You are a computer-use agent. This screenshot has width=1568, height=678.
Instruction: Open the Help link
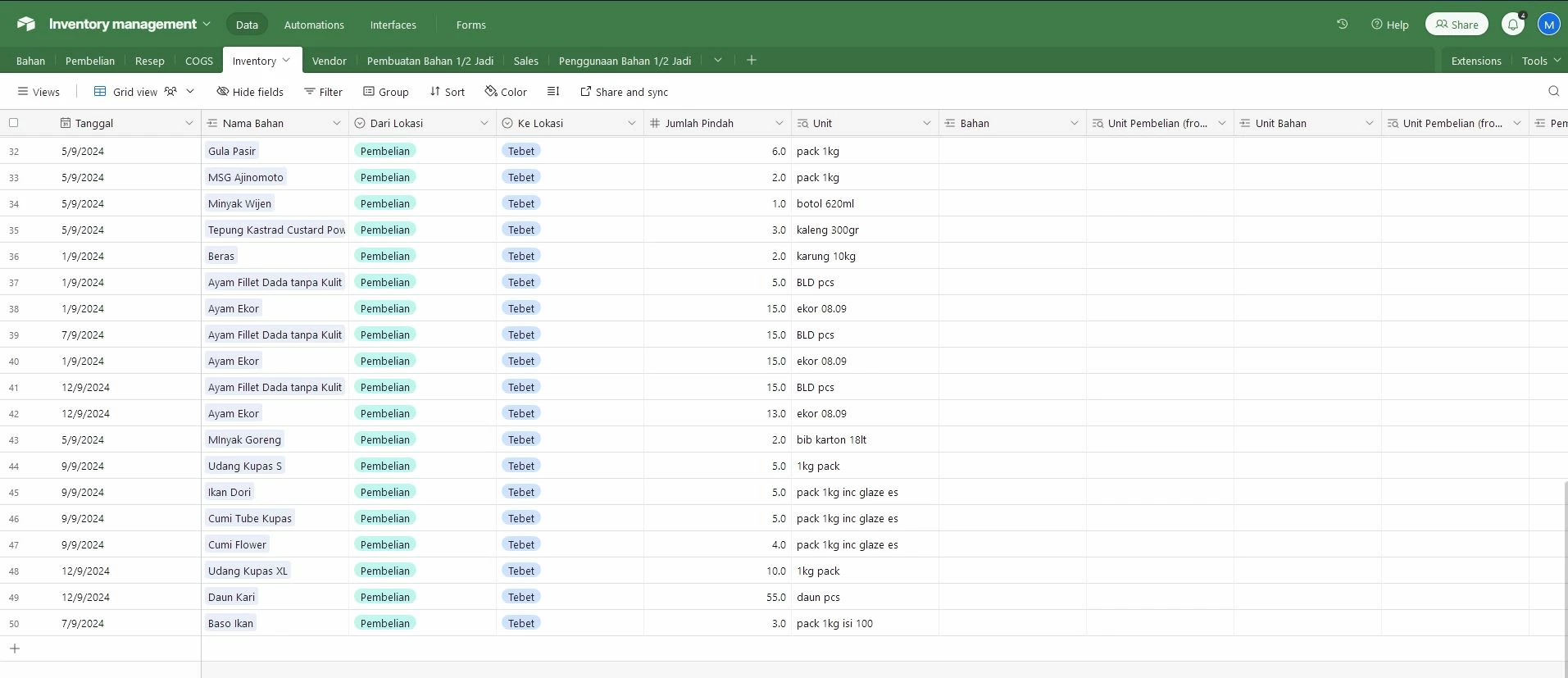(x=1390, y=25)
